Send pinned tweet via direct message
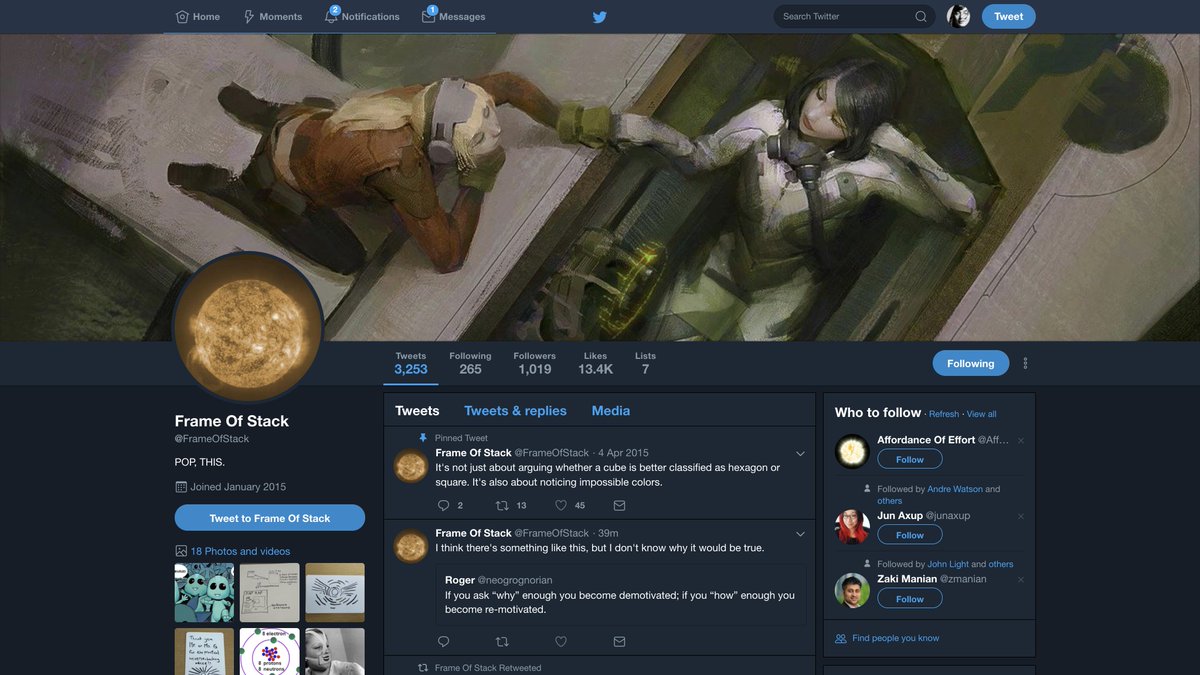1200x675 pixels. (619, 505)
